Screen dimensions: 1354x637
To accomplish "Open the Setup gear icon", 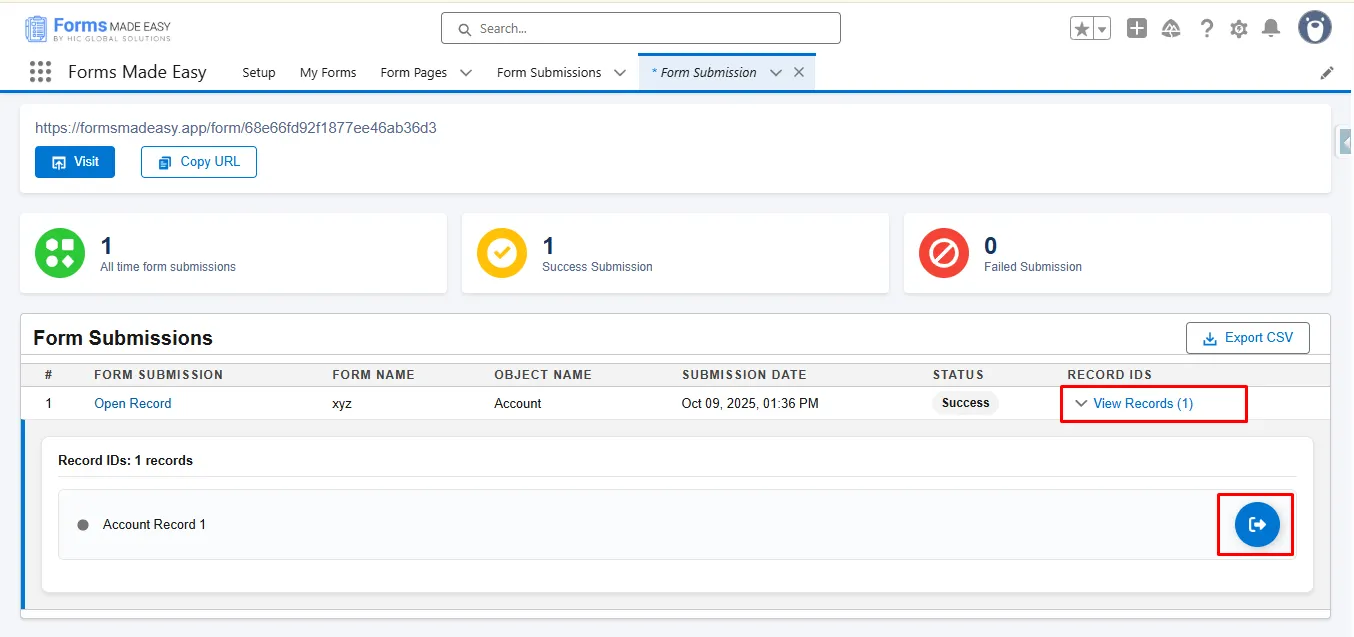I will click(1239, 29).
